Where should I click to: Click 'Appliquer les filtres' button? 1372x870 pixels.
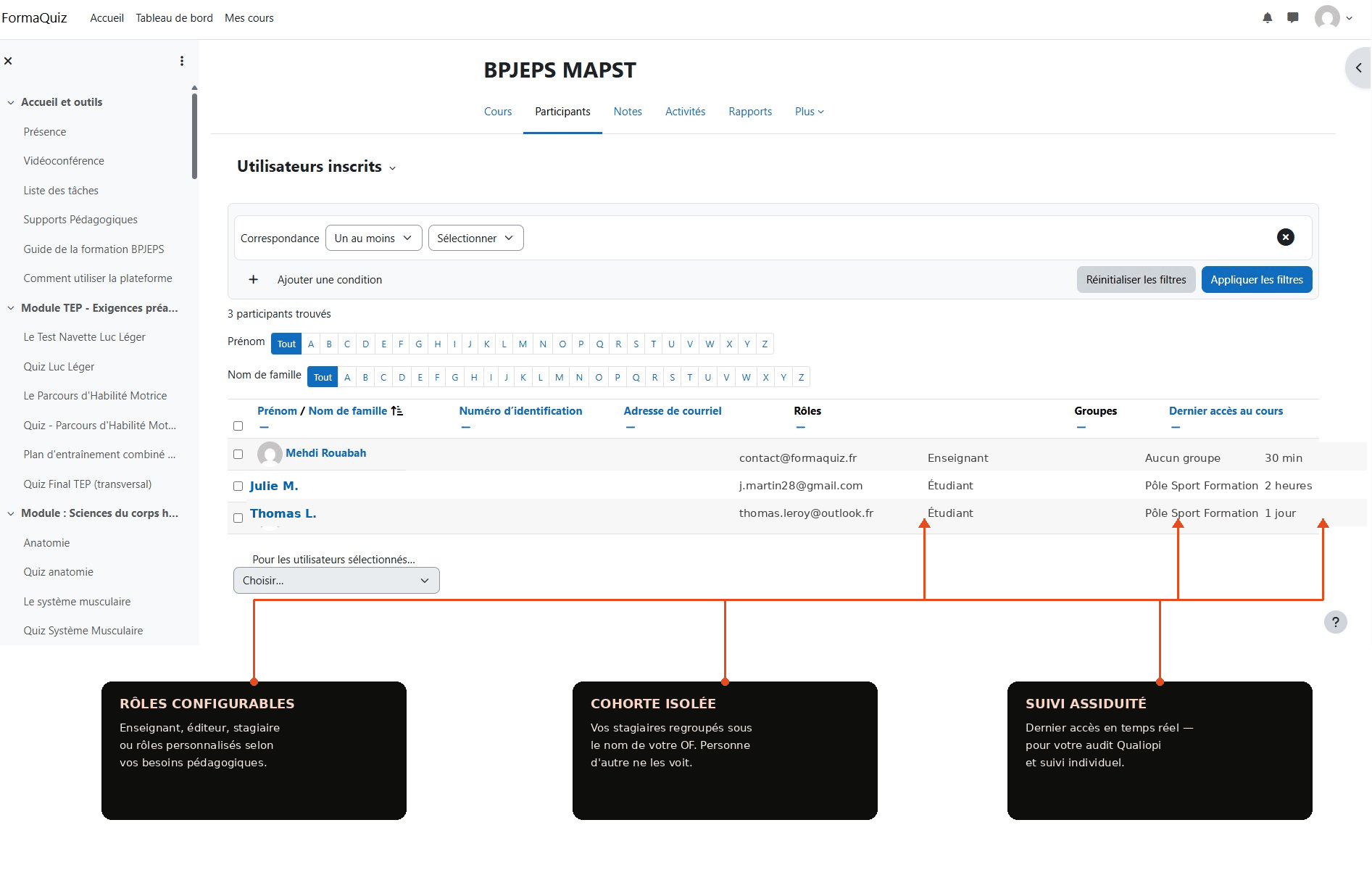(1256, 279)
